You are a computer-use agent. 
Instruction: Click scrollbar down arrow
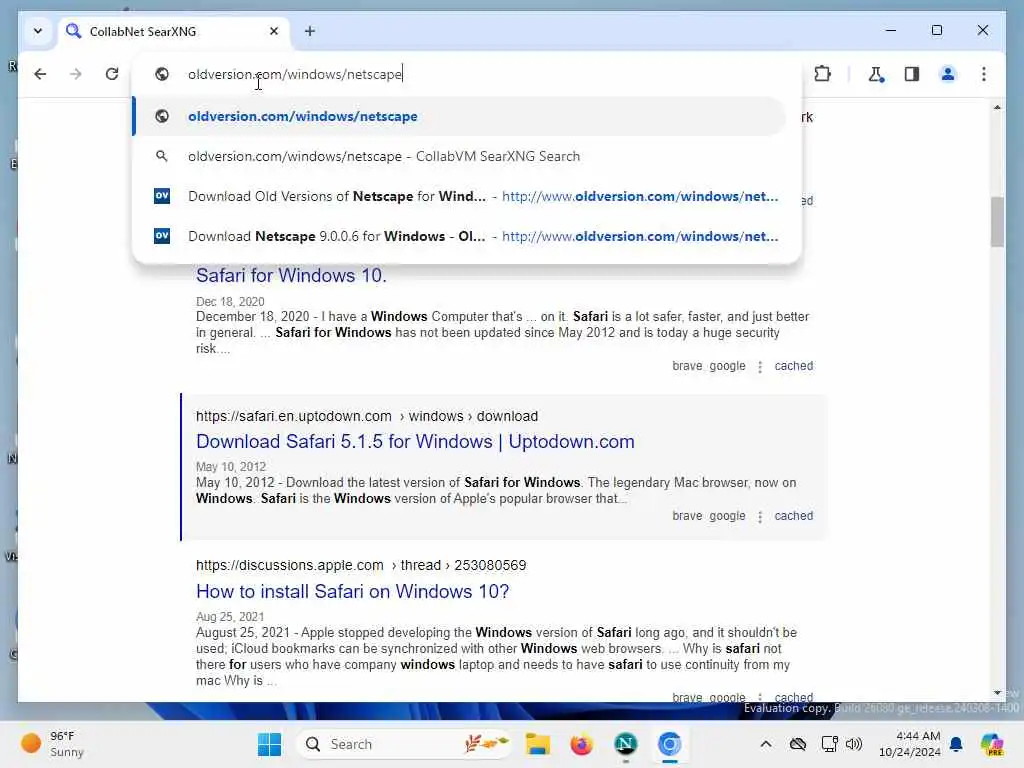pyautogui.click(x=997, y=693)
